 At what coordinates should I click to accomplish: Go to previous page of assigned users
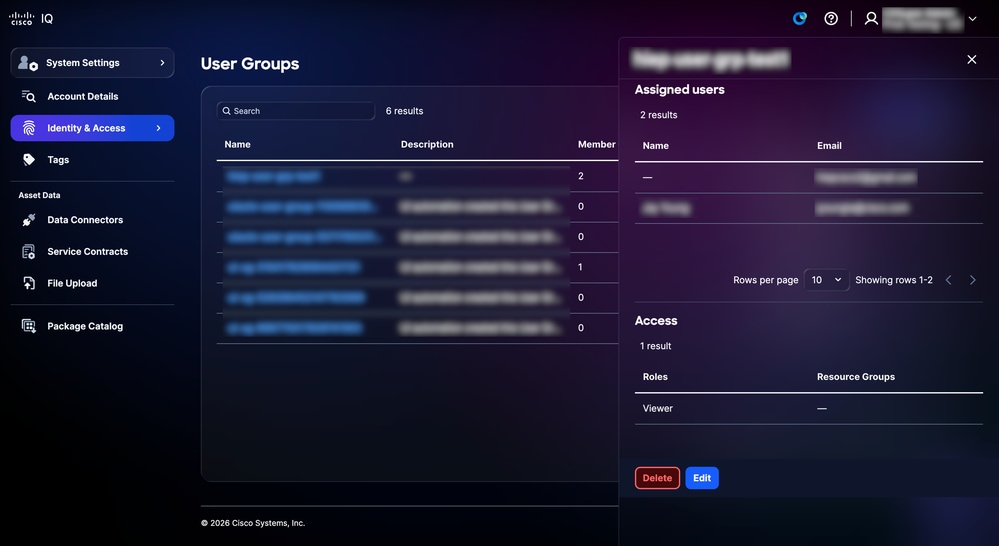[949, 280]
